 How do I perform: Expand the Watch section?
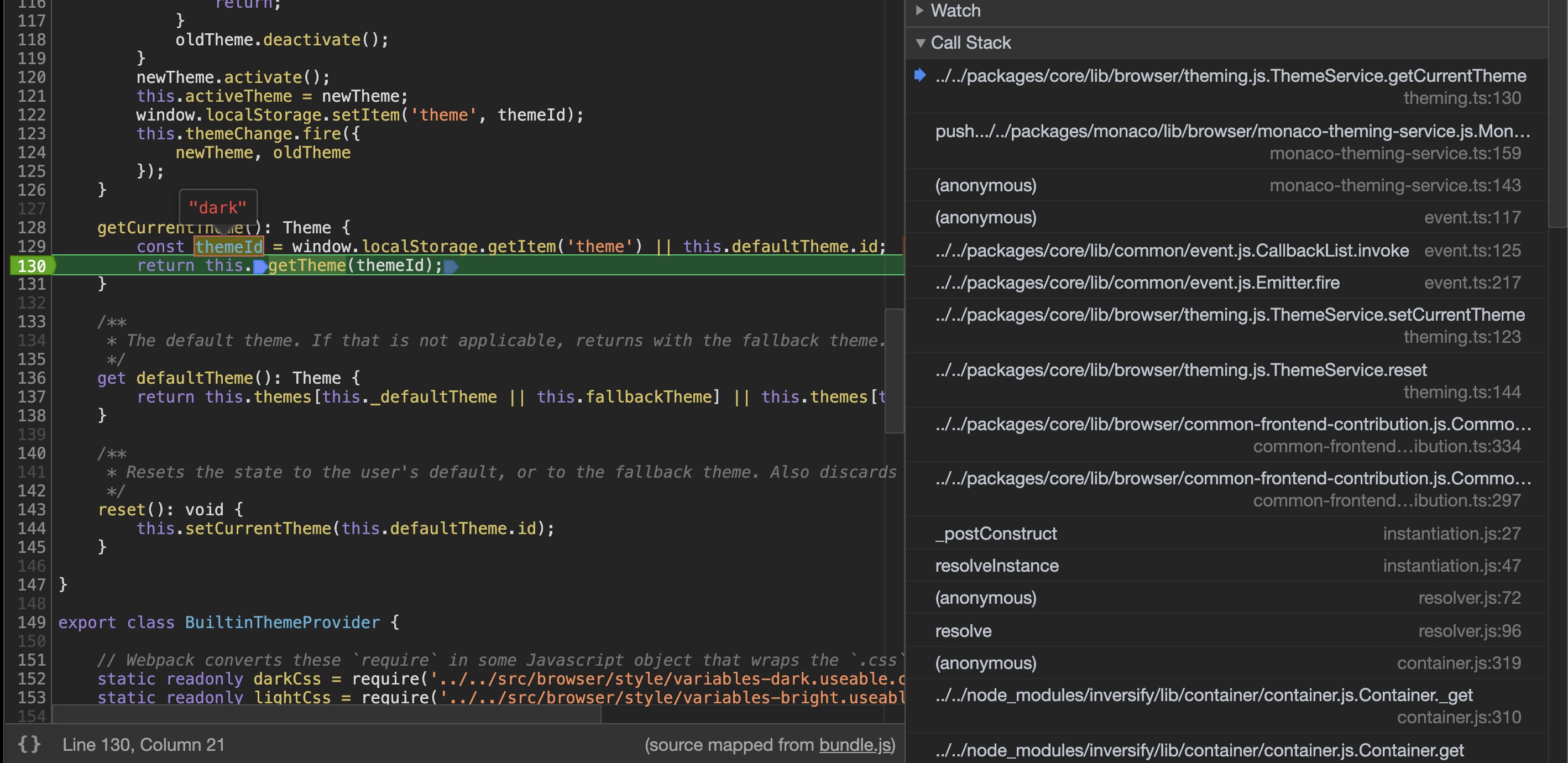click(x=919, y=11)
